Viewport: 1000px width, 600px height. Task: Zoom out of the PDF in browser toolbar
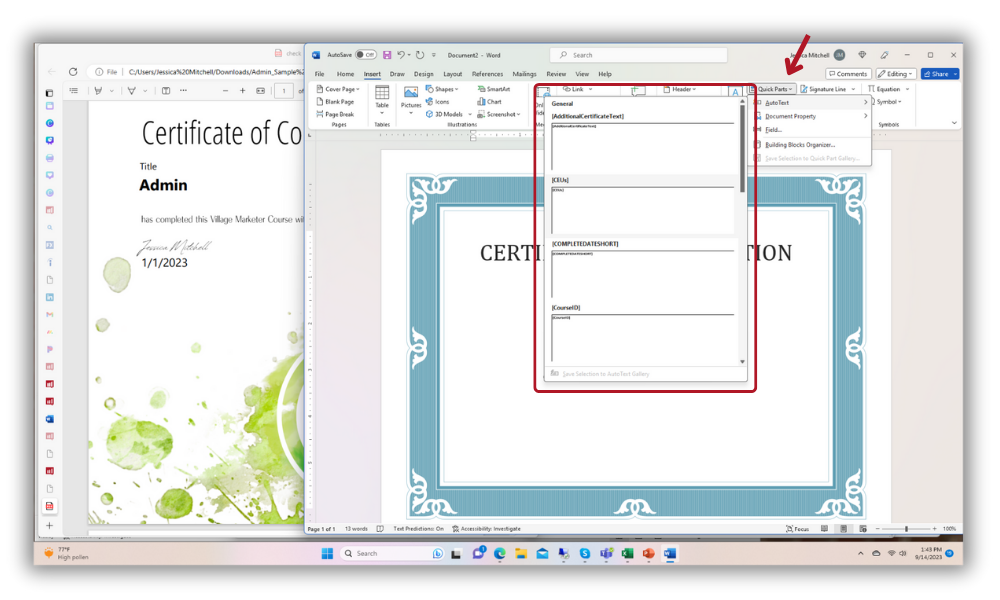click(225, 91)
